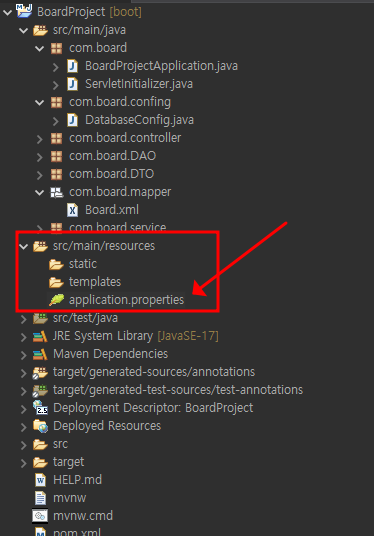Click the src/main/java source folder icon

[x=40, y=30]
